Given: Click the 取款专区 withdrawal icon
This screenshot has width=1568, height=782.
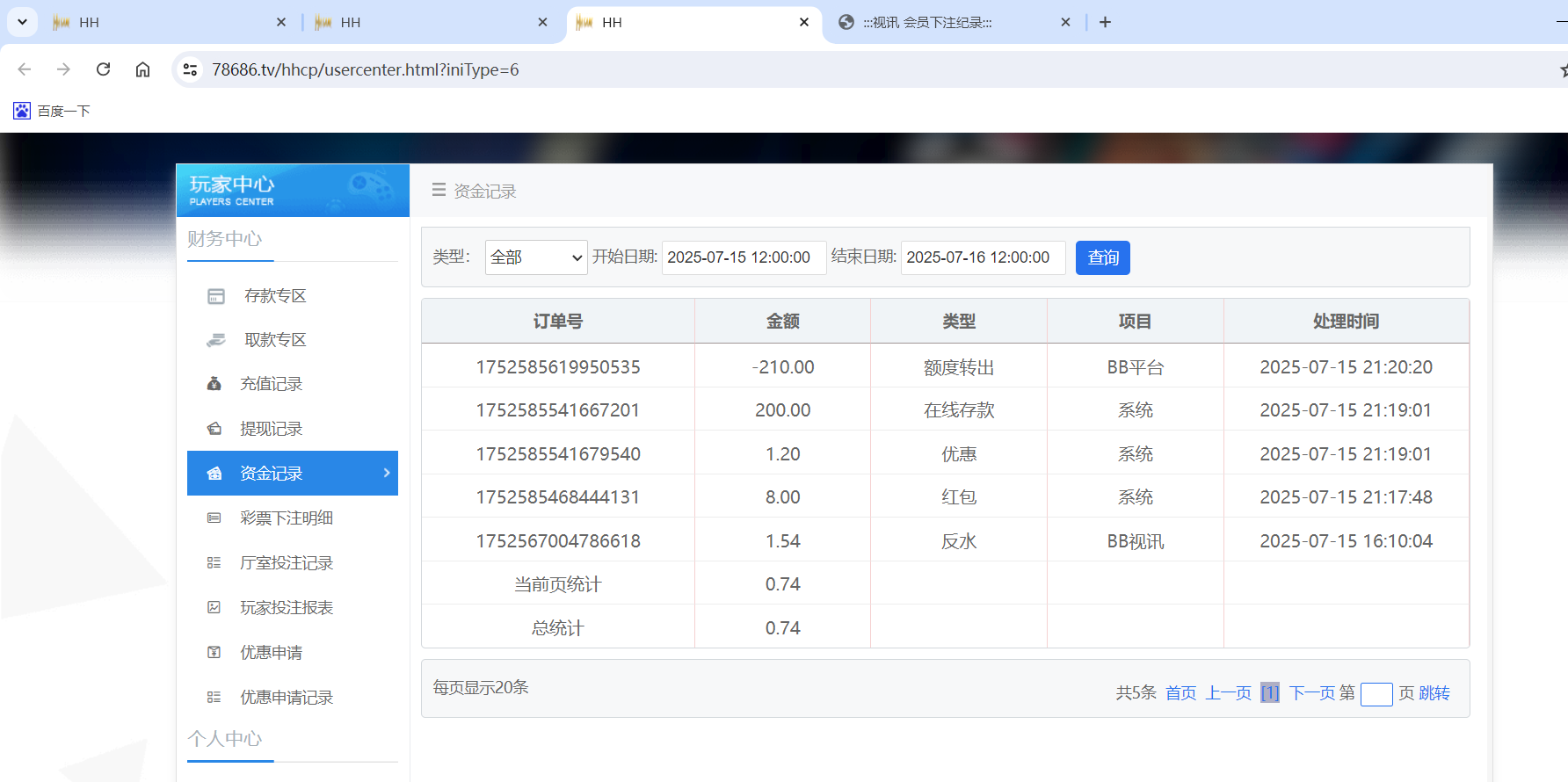Looking at the screenshot, I should (215, 340).
